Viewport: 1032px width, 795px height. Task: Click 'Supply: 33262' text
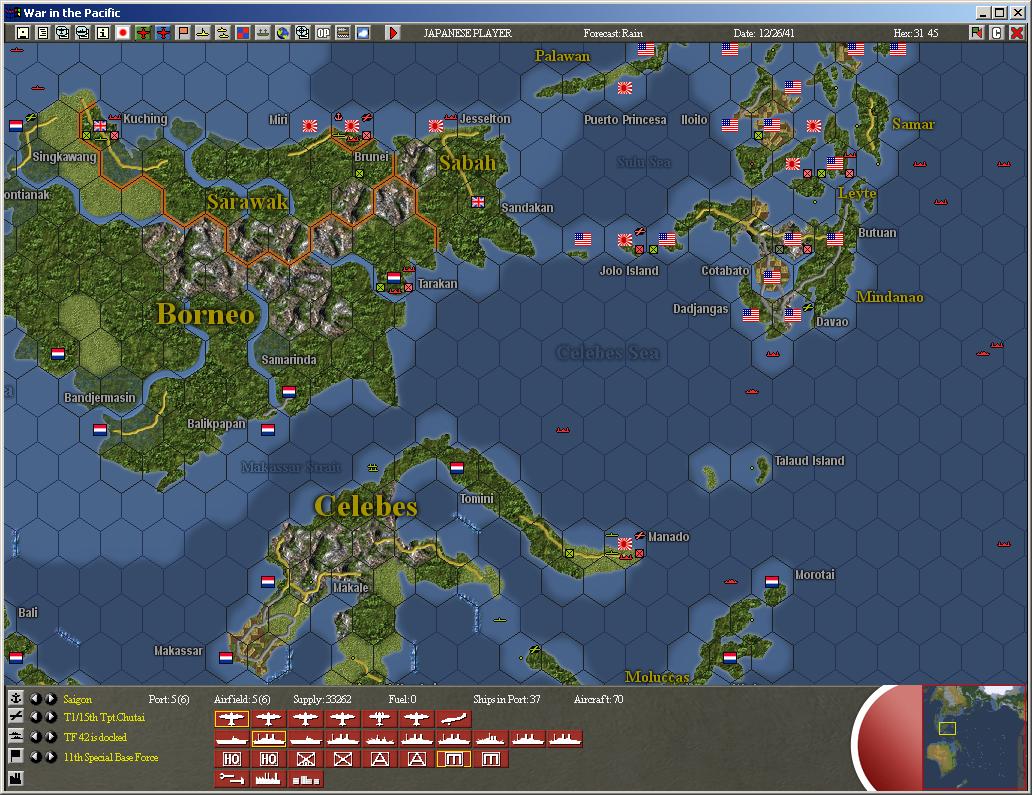click(322, 699)
